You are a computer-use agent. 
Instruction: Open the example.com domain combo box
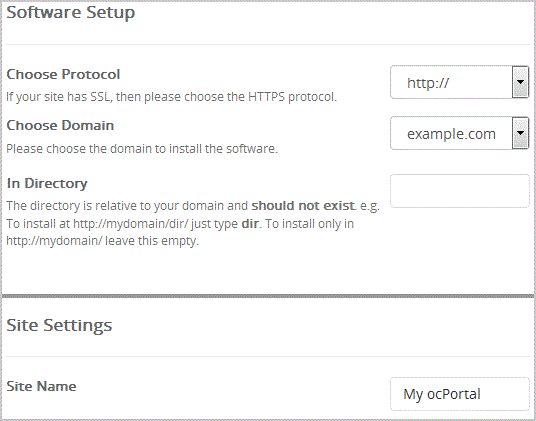coord(459,133)
